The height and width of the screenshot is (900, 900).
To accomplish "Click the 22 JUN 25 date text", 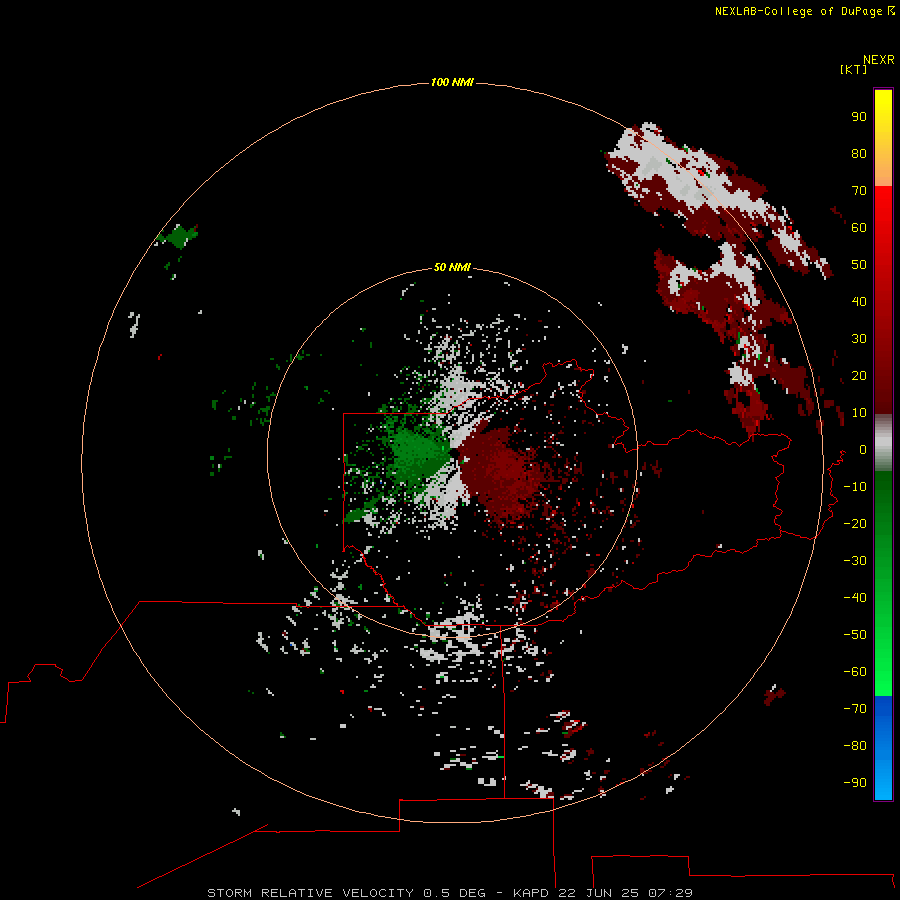I will point(599,893).
